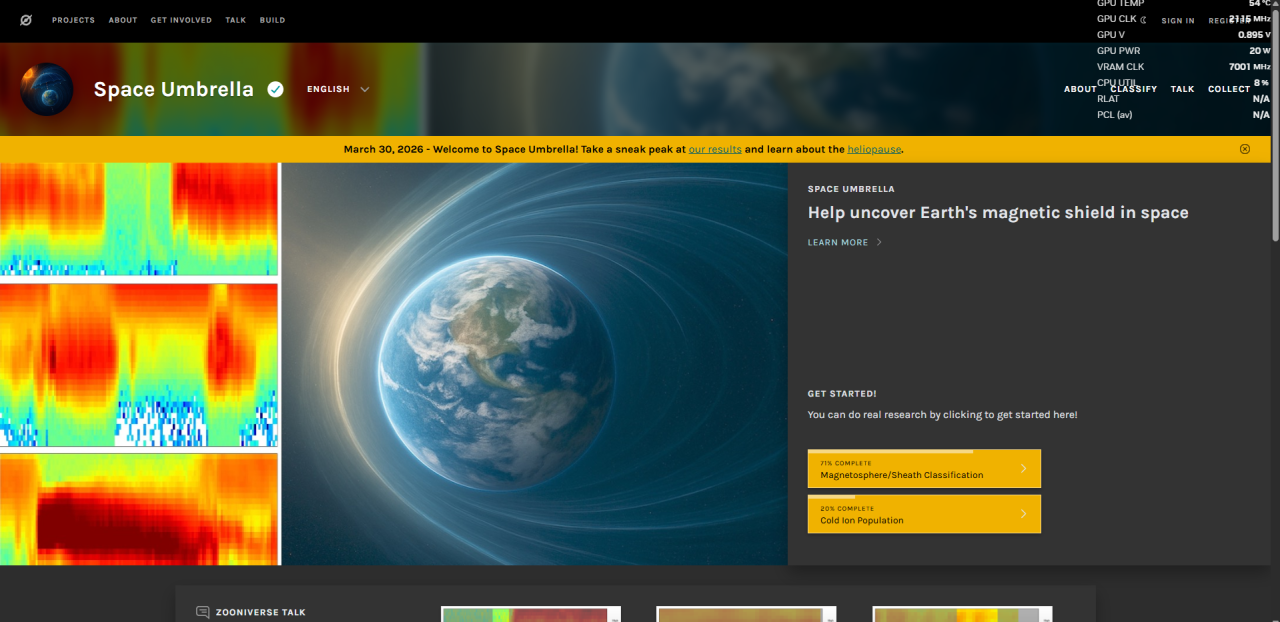1280x622 pixels.
Task: Click the top spectrogram subject image
Action: [139, 219]
